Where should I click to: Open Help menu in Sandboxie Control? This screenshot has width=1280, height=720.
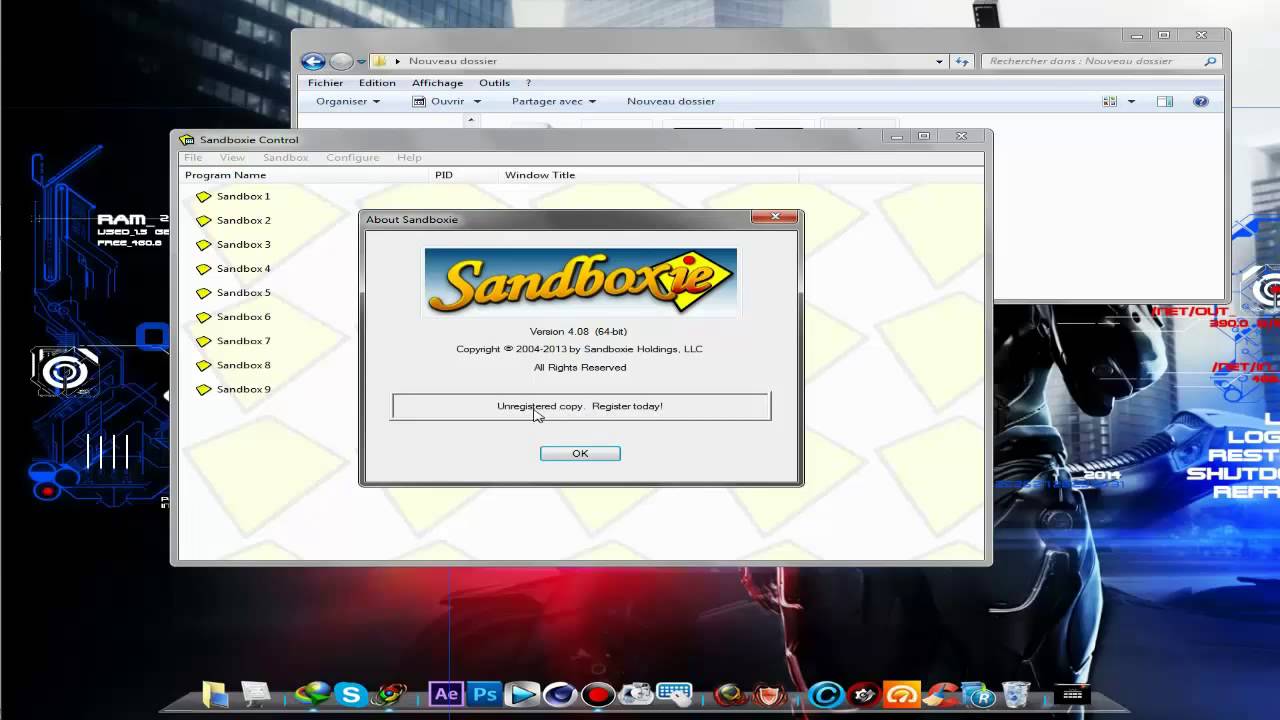(409, 157)
